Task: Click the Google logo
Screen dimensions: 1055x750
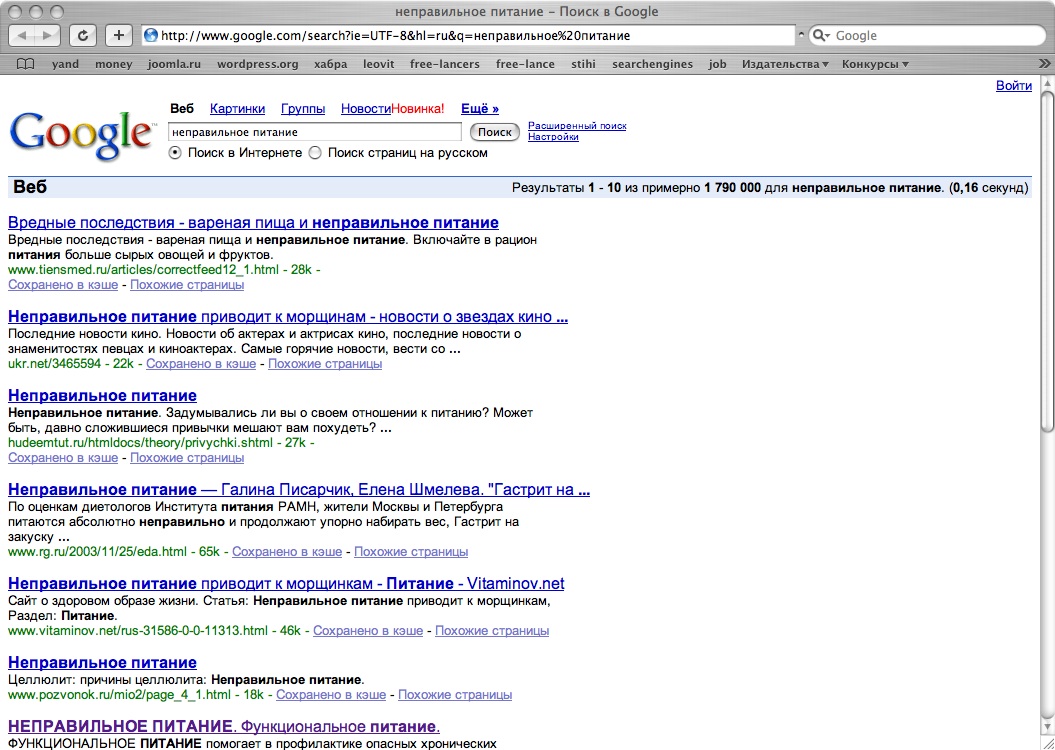Action: pyautogui.click(x=81, y=135)
